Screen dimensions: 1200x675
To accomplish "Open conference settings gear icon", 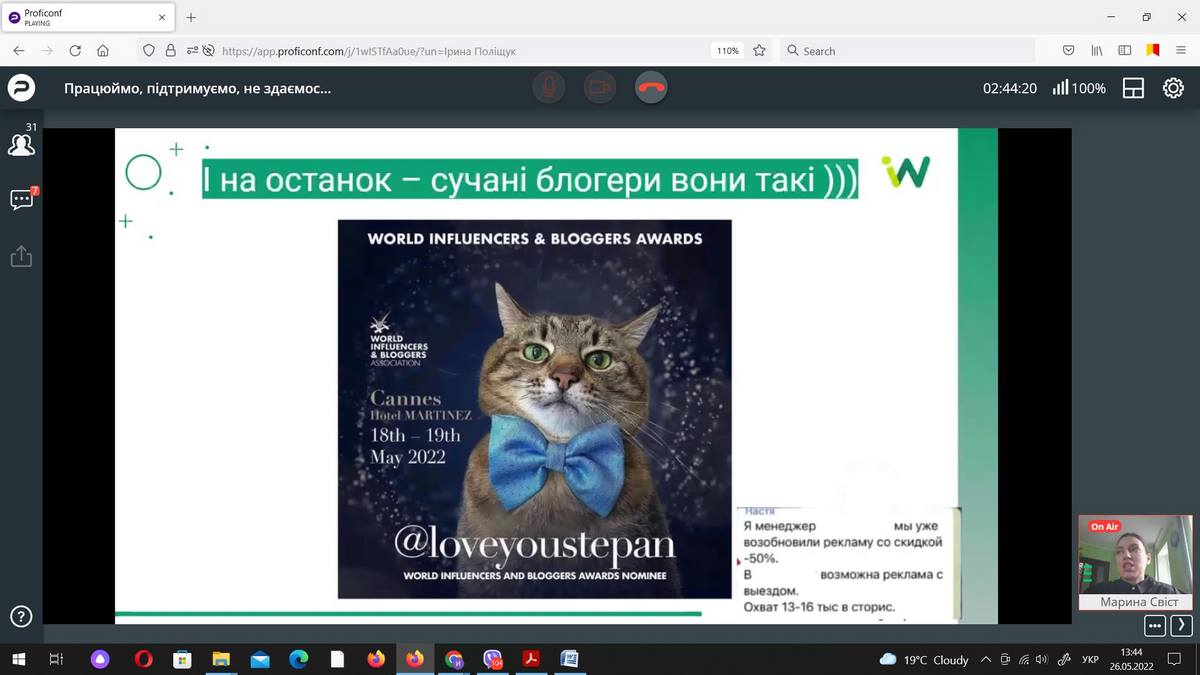I will point(1173,88).
